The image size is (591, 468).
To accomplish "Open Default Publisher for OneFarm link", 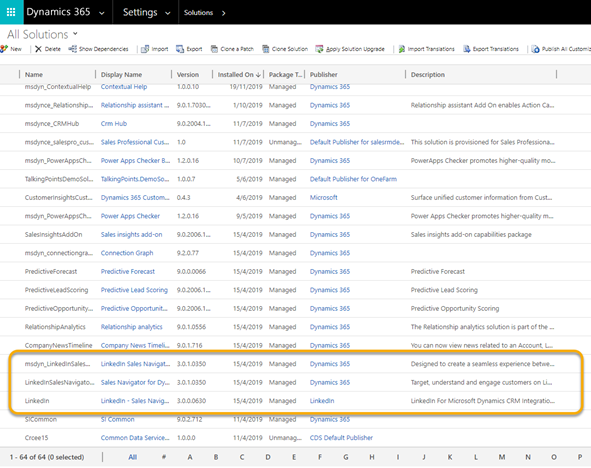I will click(x=353, y=179).
